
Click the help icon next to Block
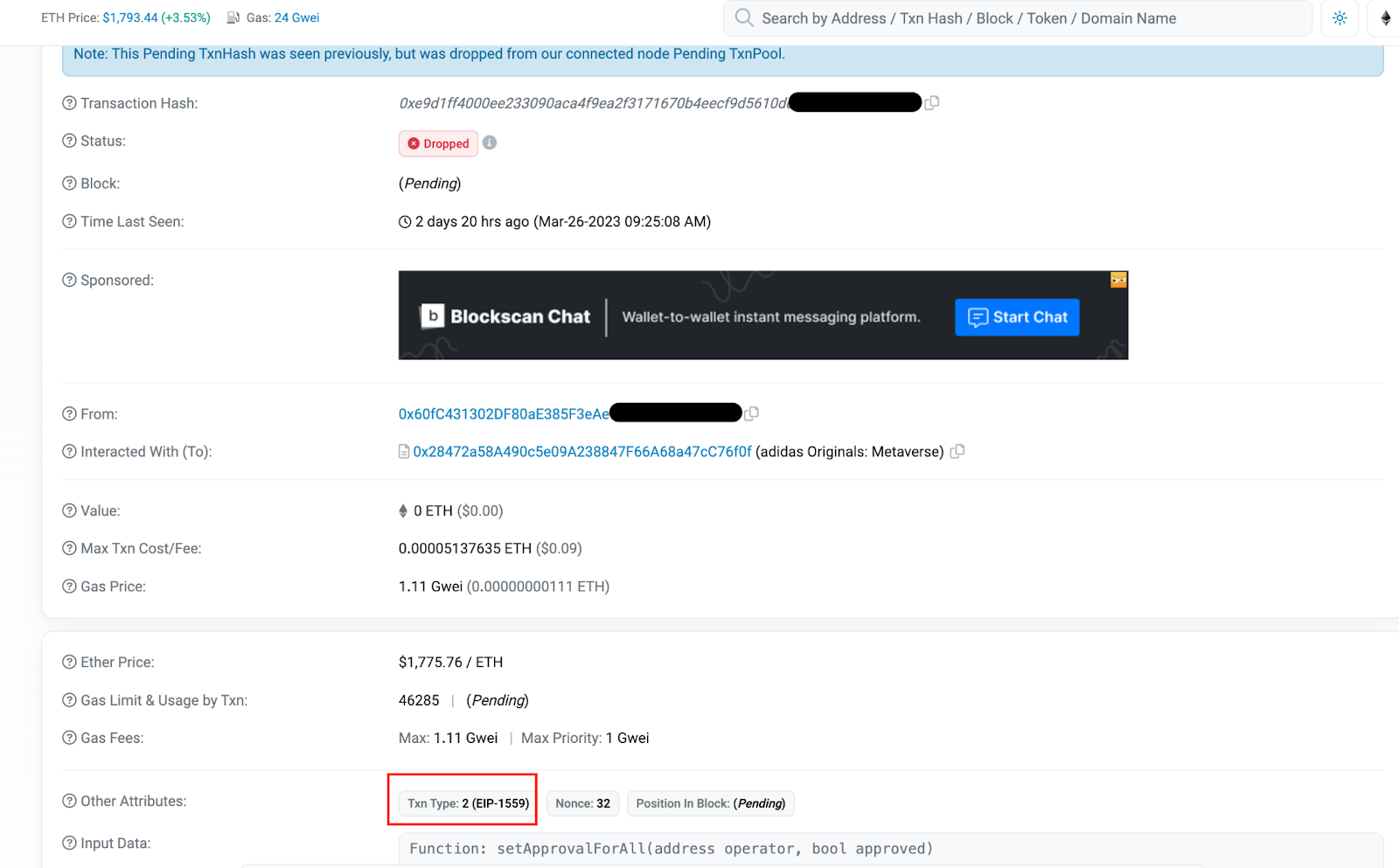(69, 184)
